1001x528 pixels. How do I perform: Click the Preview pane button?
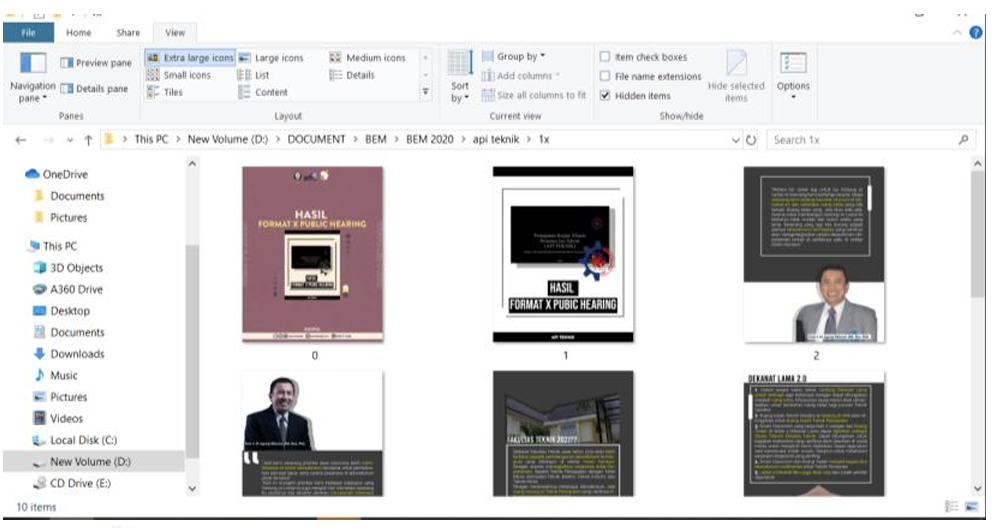pyautogui.click(x=96, y=63)
